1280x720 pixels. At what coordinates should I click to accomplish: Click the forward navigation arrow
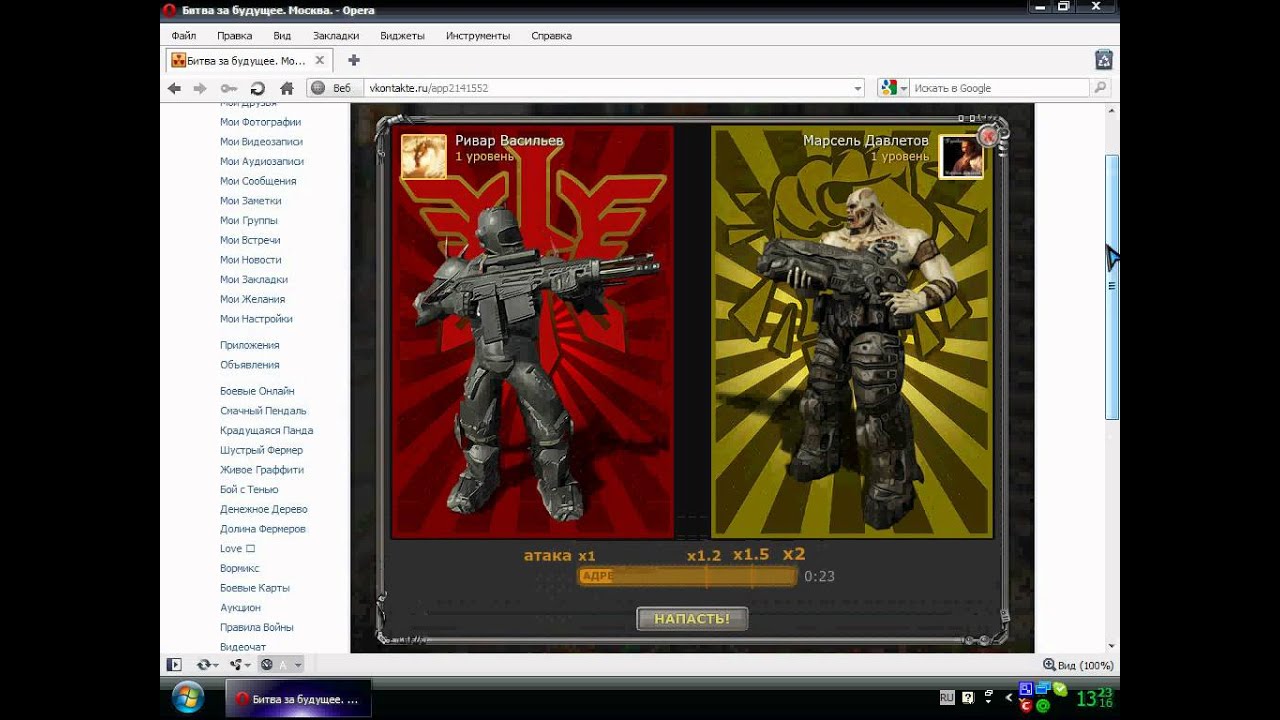tap(200, 88)
